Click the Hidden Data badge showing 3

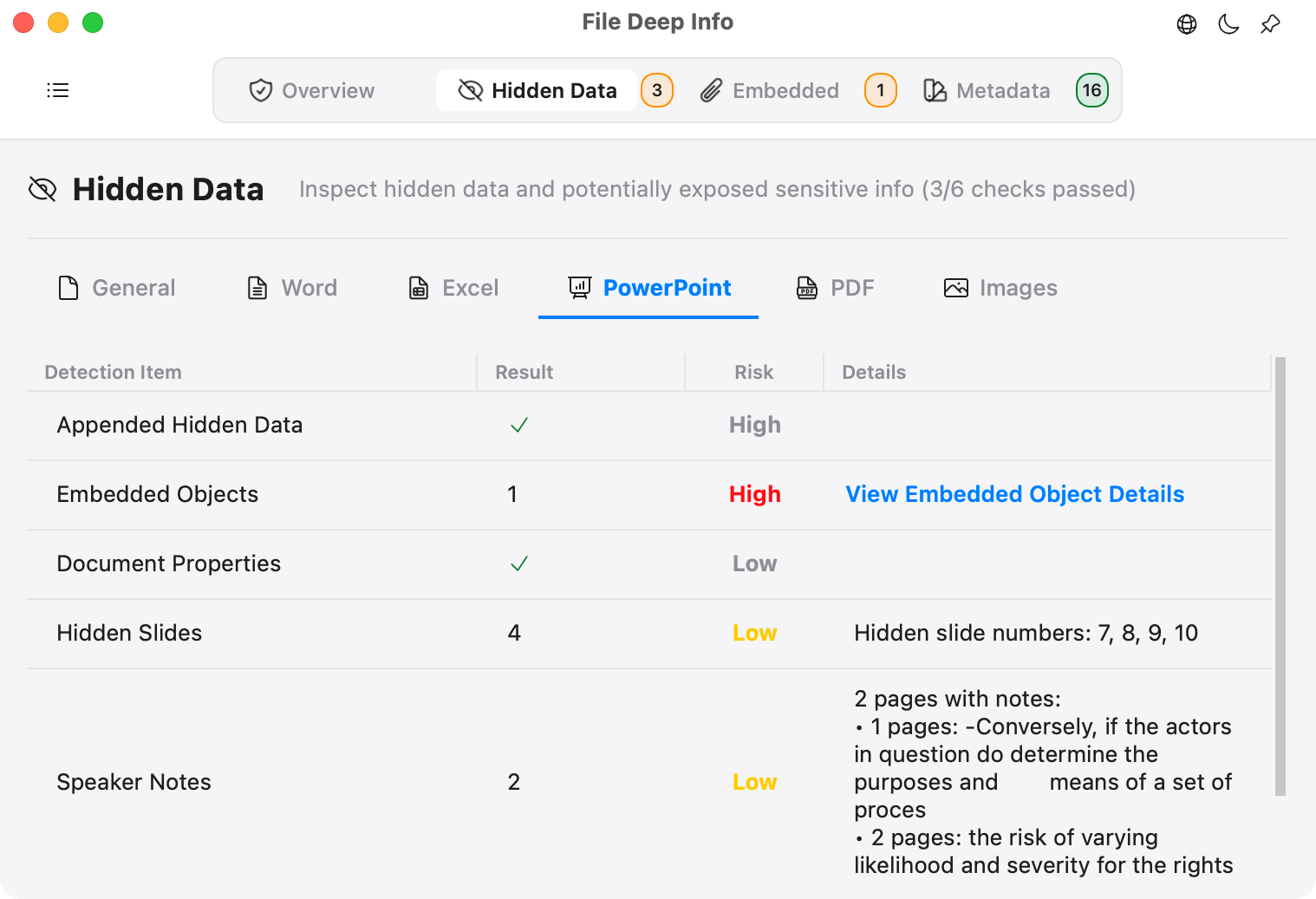[x=657, y=90]
